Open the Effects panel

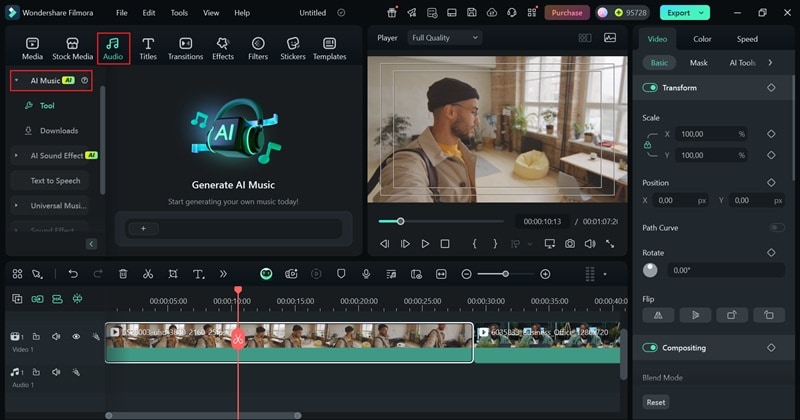click(x=223, y=48)
